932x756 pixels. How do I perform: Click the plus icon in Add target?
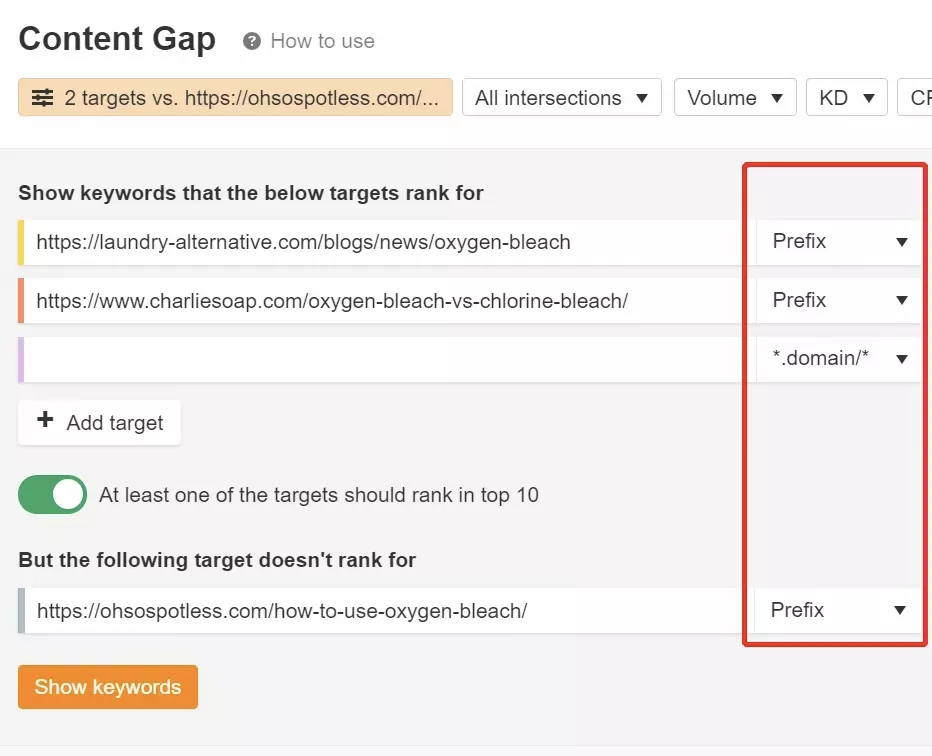pos(45,420)
